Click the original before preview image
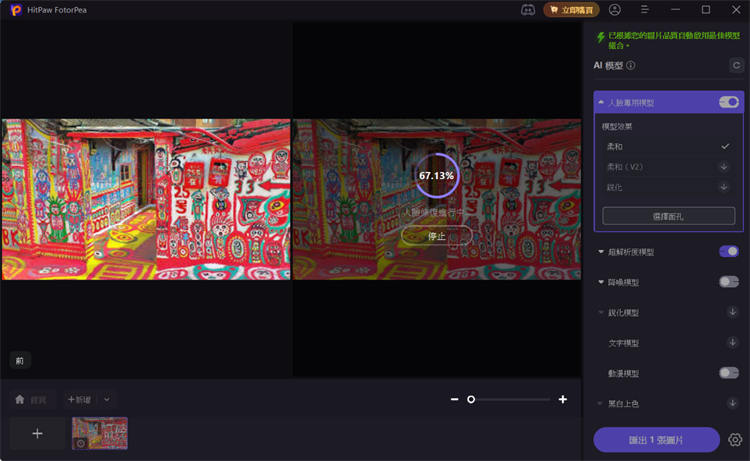Image resolution: width=750 pixels, height=461 pixels. [x=146, y=199]
